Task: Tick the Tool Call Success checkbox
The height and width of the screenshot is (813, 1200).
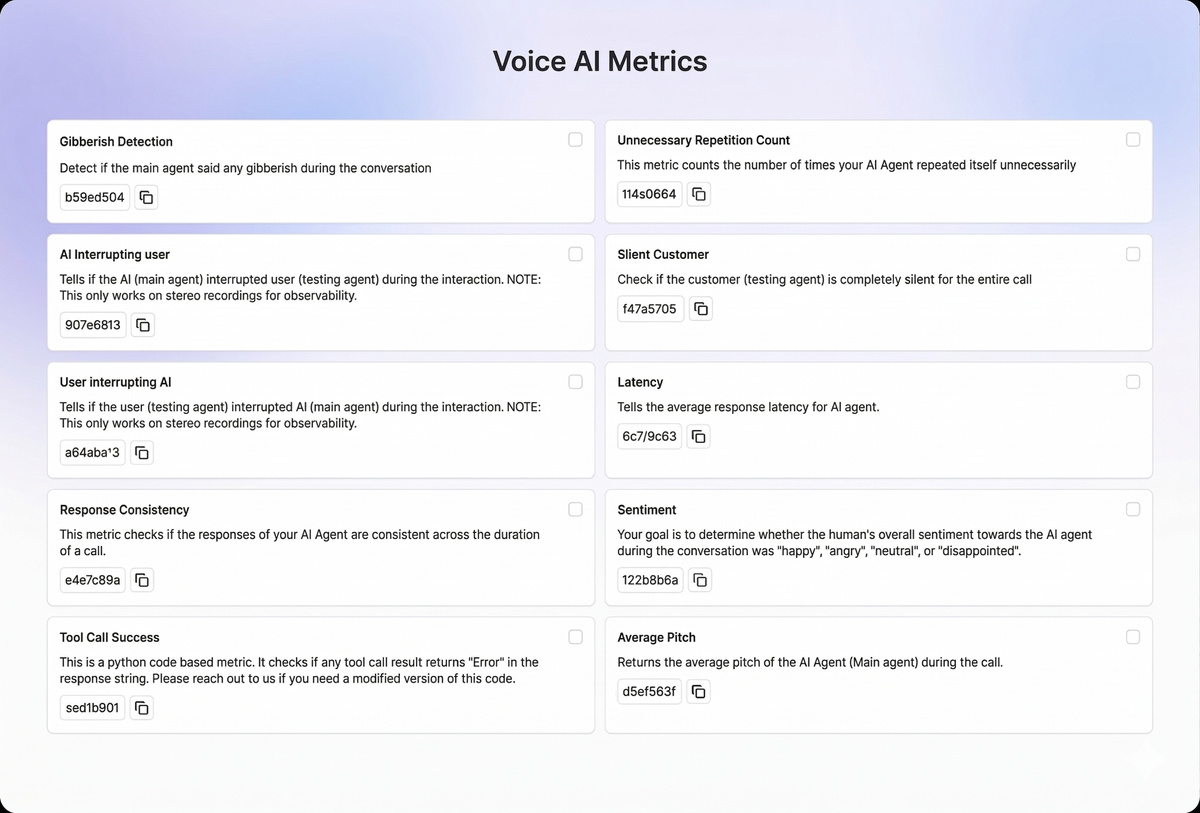Action: click(575, 637)
